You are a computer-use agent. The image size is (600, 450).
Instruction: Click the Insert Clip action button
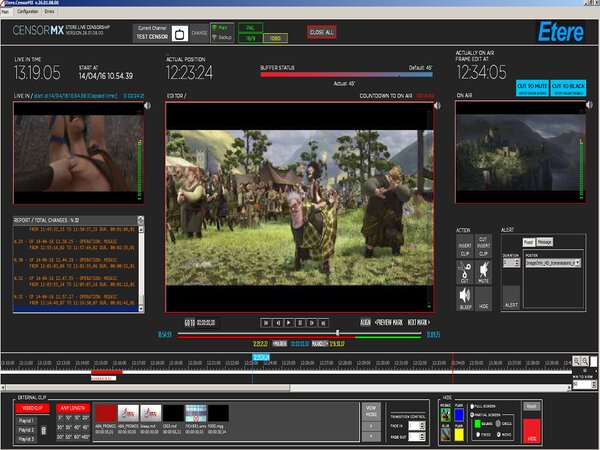click(465, 246)
